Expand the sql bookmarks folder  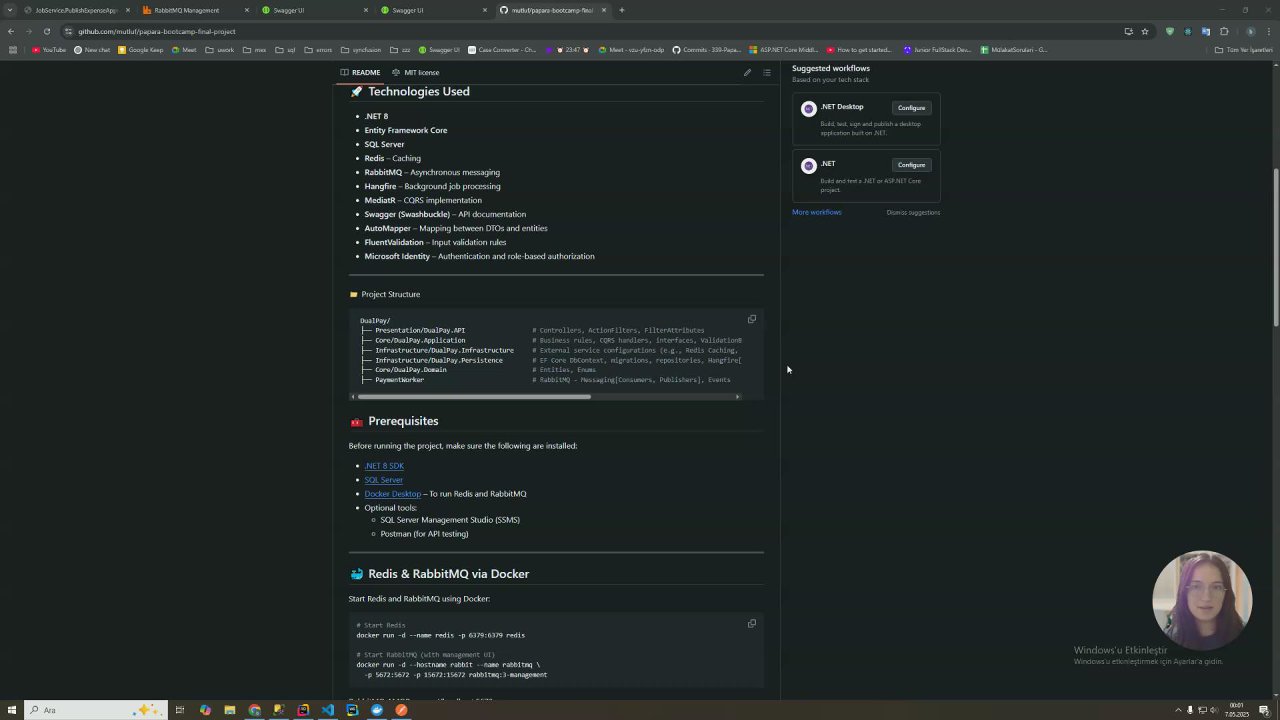tap(285, 50)
